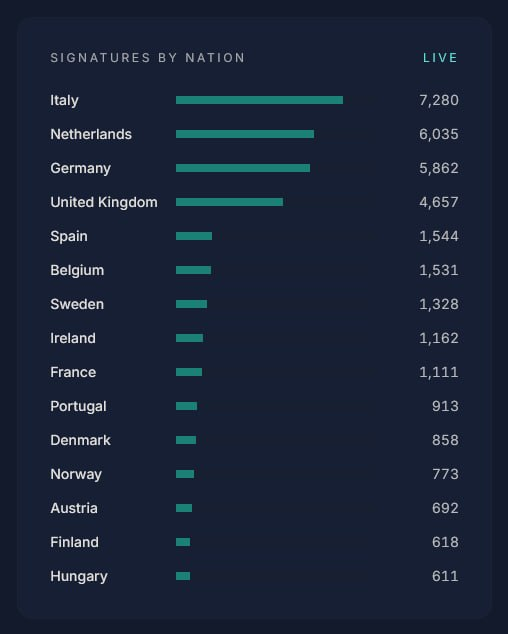Select the Ireland label
The width and height of the screenshot is (508, 634).
73,338
